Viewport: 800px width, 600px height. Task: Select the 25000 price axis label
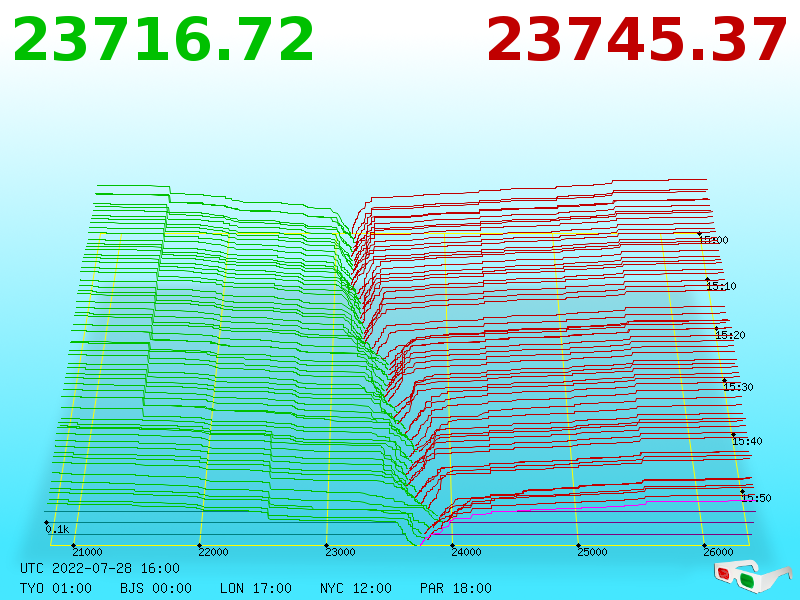(x=592, y=552)
